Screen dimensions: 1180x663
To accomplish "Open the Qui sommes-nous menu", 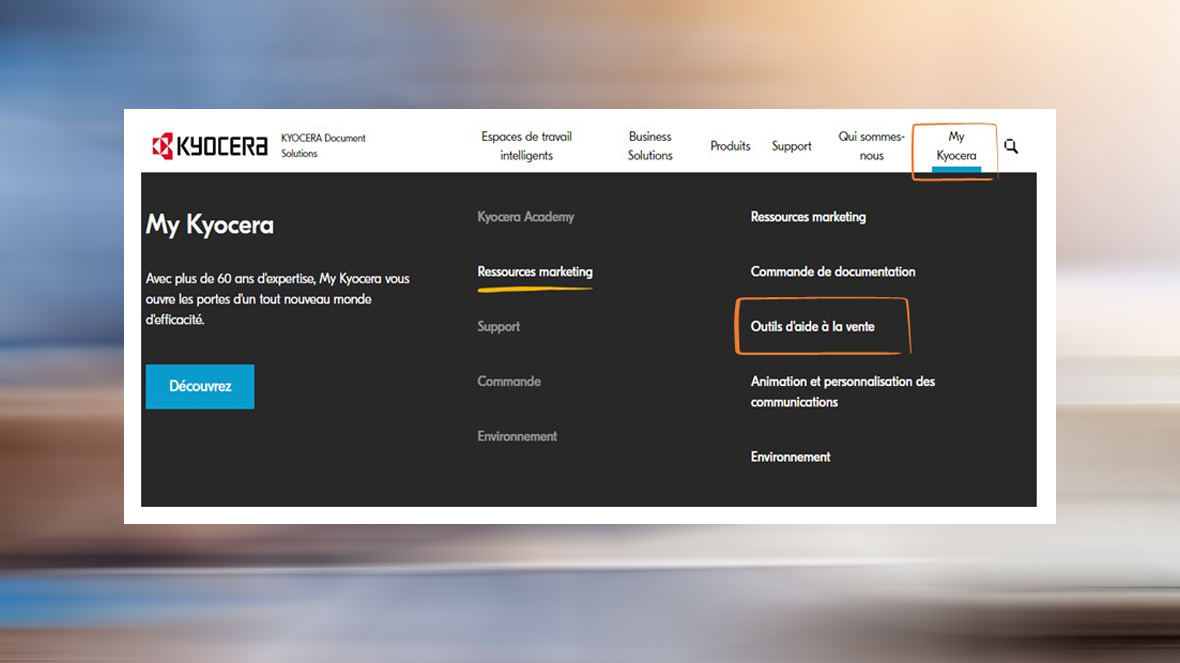I will pyautogui.click(x=871, y=146).
